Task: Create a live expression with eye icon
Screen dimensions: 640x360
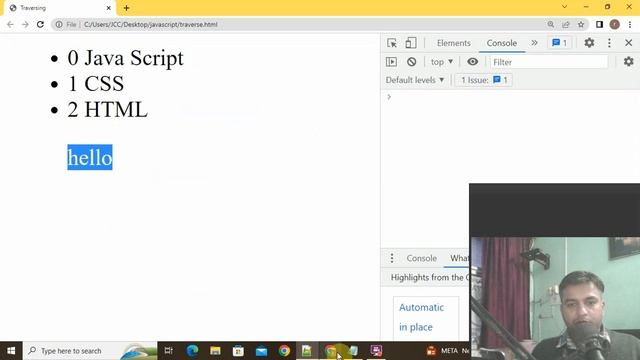Action: pos(473,62)
